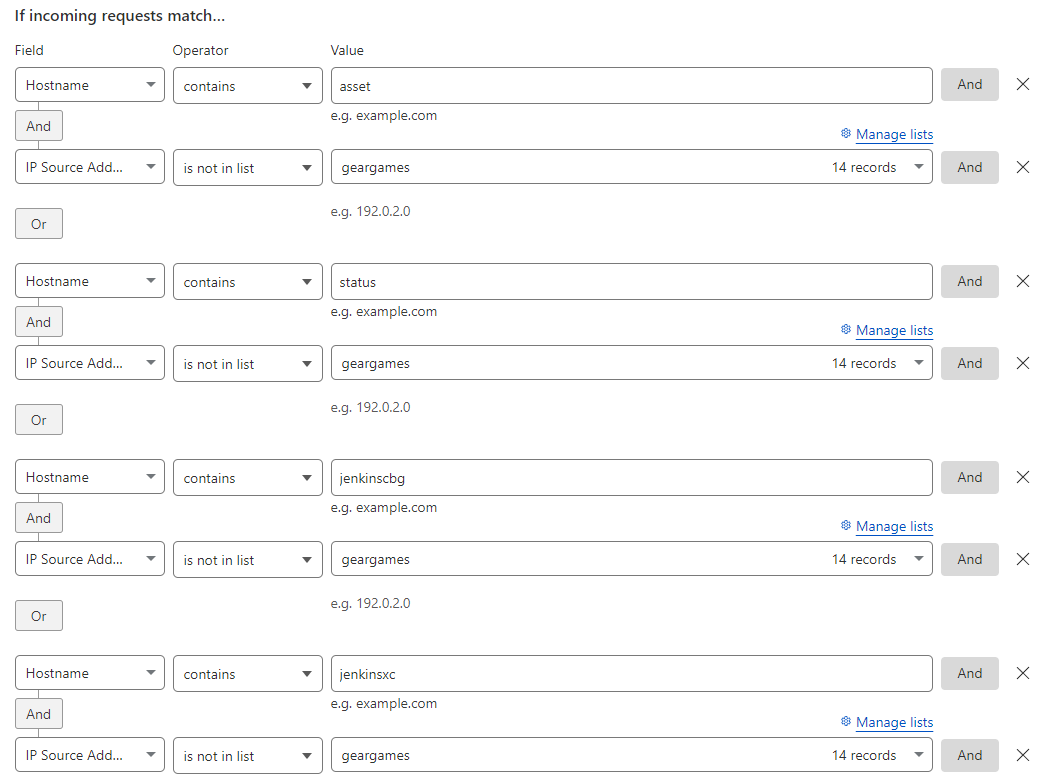This screenshot has height=783, width=1041.
Task: Click Manage lists link below asset row
Action: tap(894, 135)
